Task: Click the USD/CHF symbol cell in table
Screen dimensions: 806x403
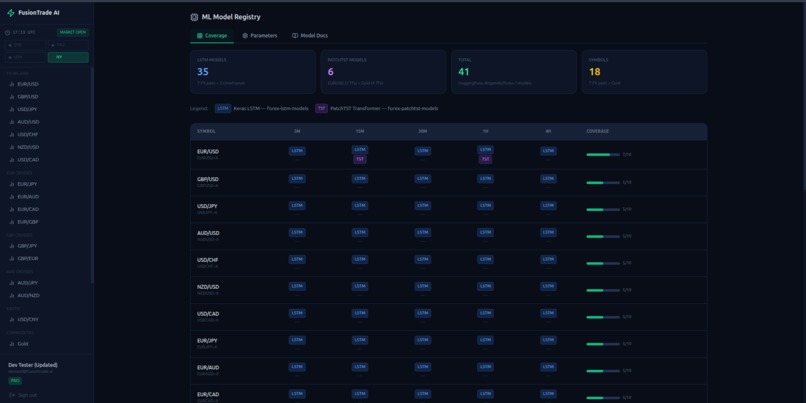Action: [x=208, y=262]
